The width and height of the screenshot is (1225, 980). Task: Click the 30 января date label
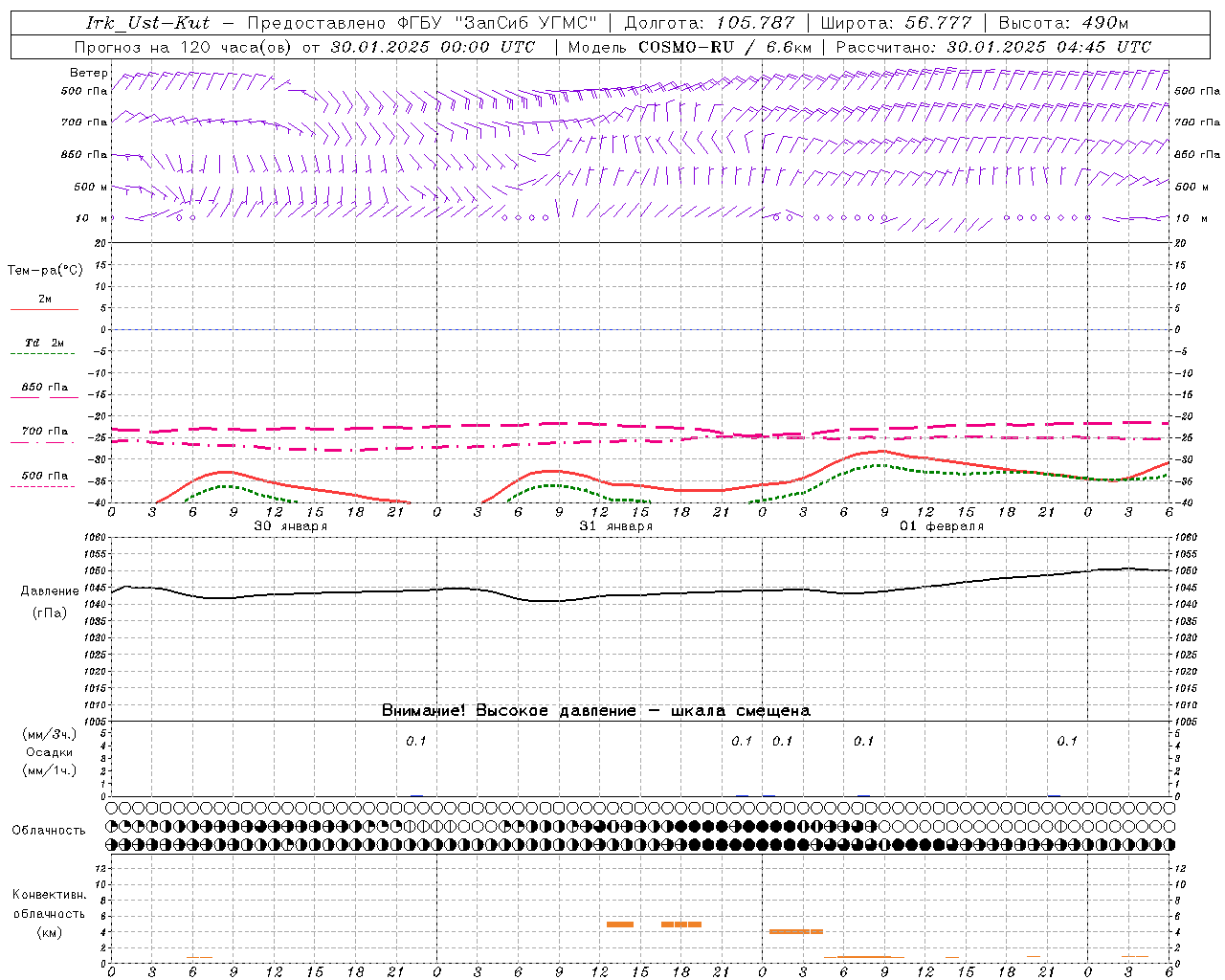point(290,526)
